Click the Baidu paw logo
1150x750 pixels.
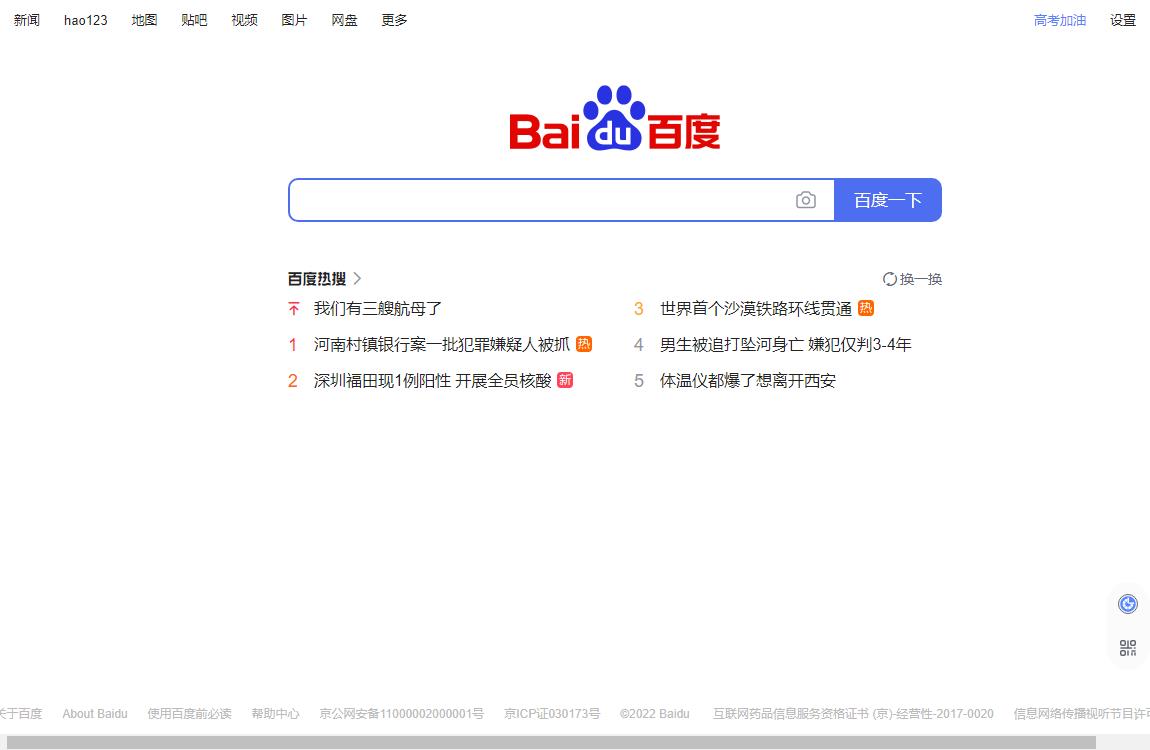pyautogui.click(x=614, y=118)
